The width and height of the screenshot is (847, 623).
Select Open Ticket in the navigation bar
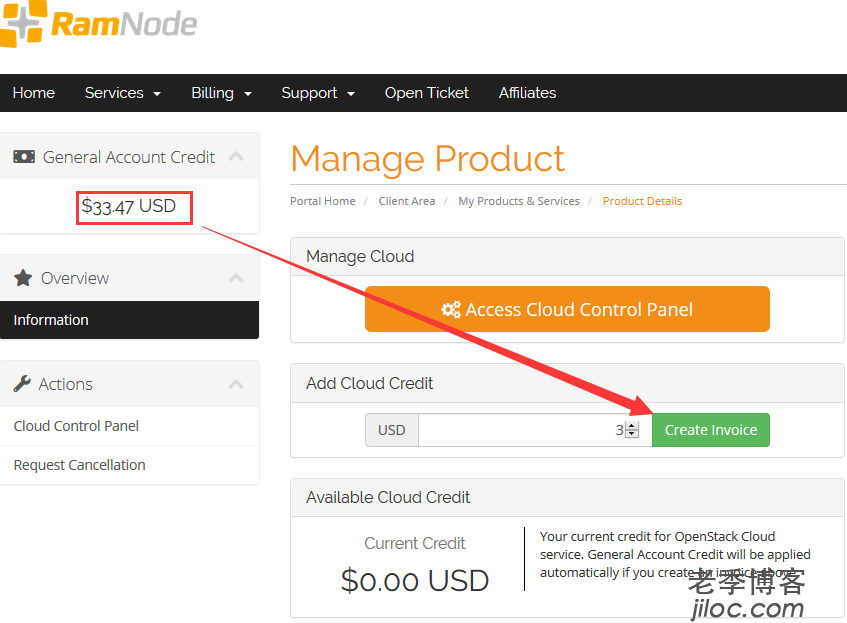click(427, 93)
